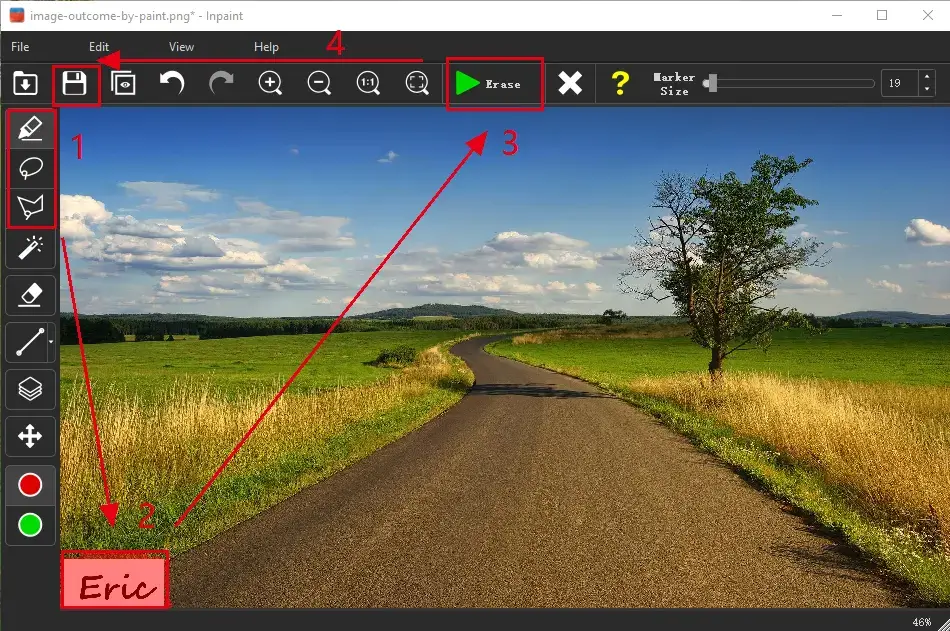Decrease marker size with down stepper
The image size is (950, 631).
927,90
